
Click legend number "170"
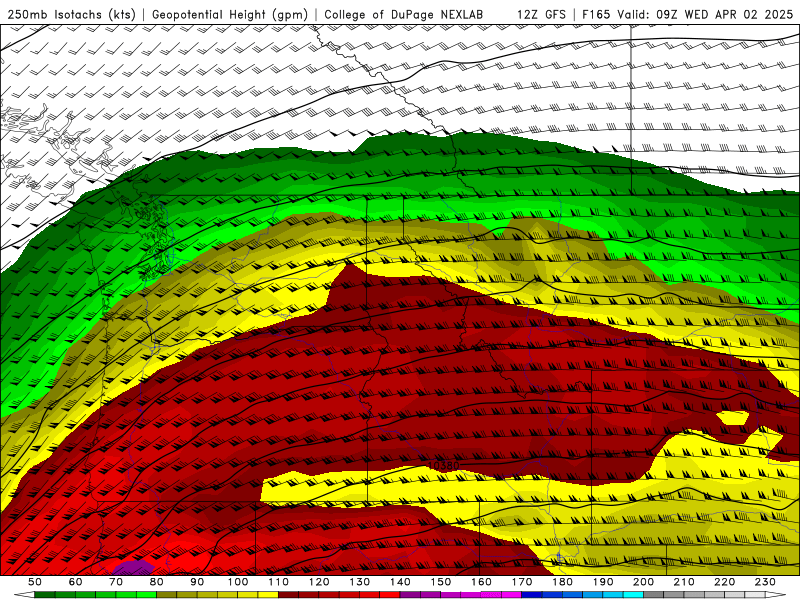[522, 582]
